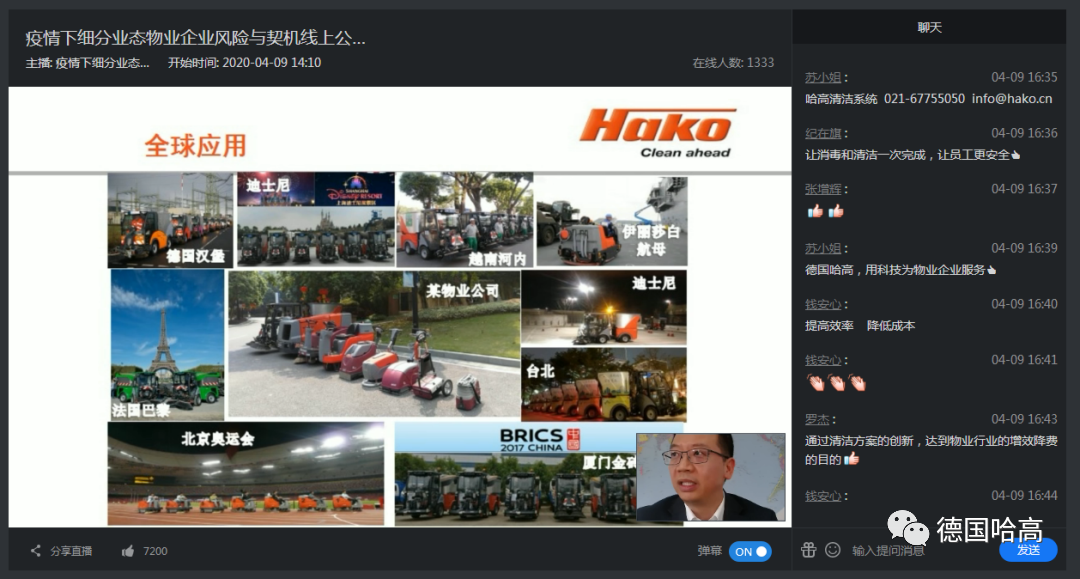Screen dimensions: 1080x579
Task: Click the 发送 send button
Action: [x=1028, y=550]
